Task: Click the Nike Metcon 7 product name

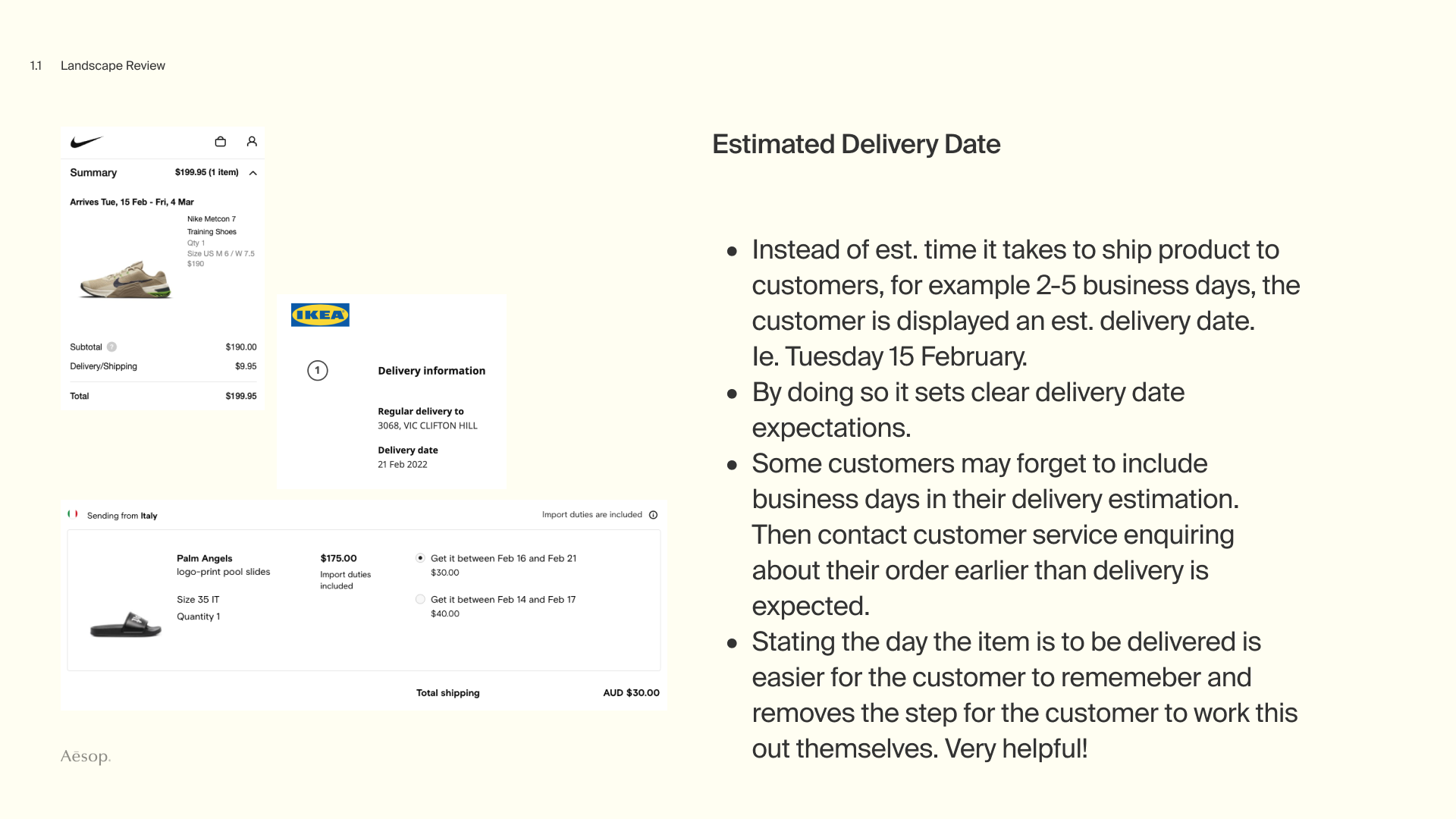Action: point(212,219)
